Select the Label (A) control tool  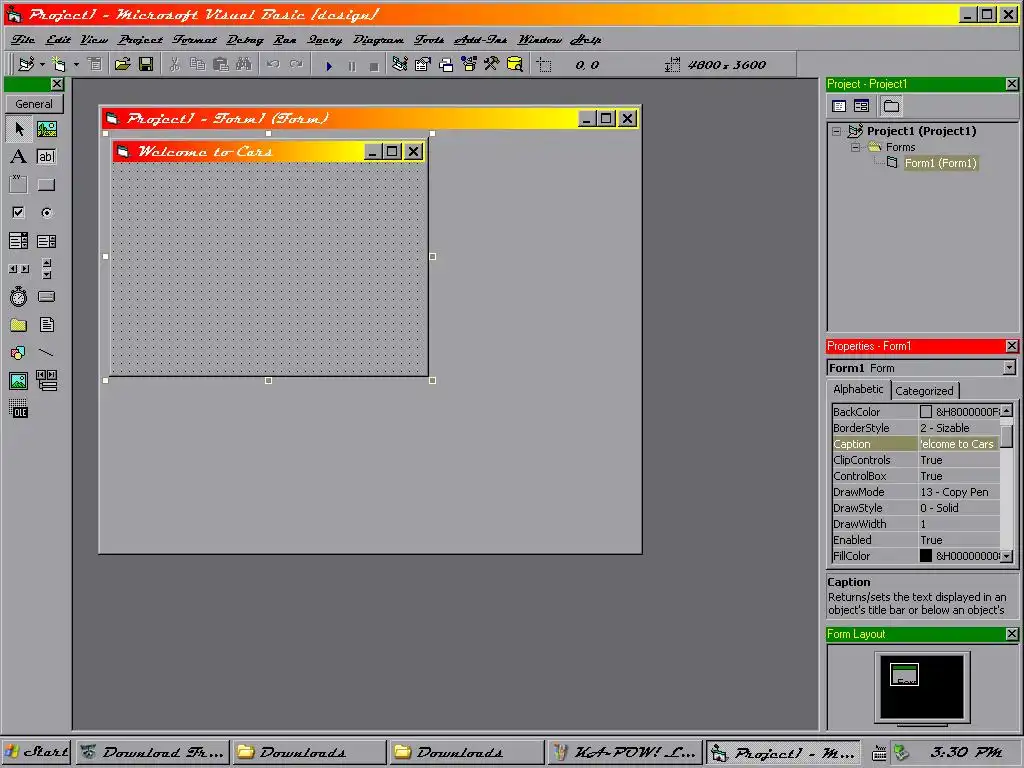click(19, 157)
